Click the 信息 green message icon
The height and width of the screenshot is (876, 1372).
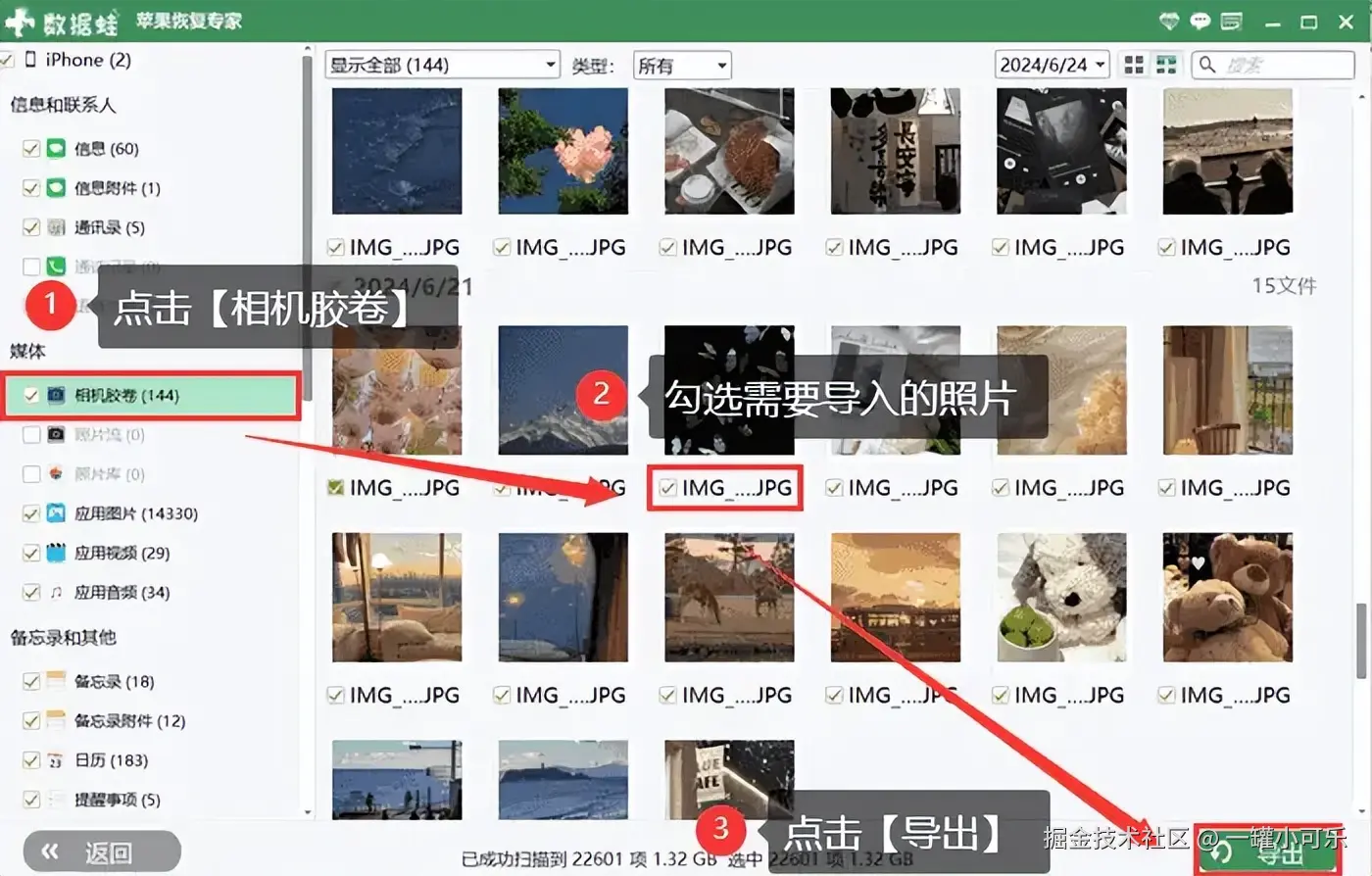point(57,149)
